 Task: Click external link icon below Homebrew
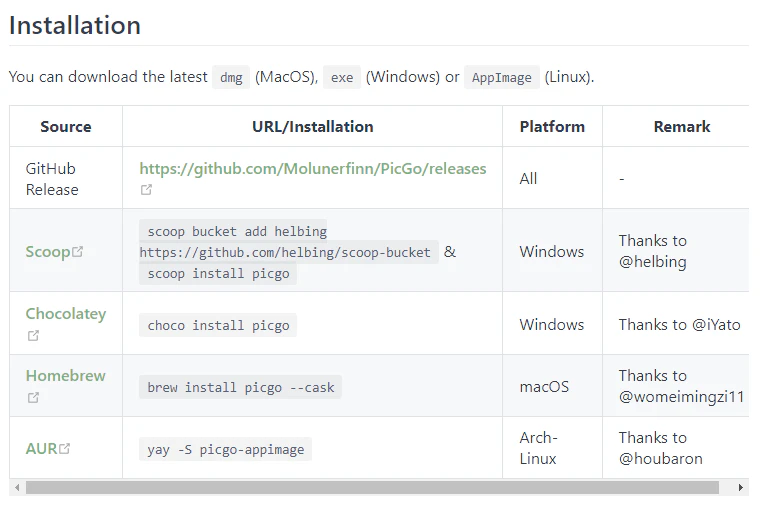tap(33, 397)
